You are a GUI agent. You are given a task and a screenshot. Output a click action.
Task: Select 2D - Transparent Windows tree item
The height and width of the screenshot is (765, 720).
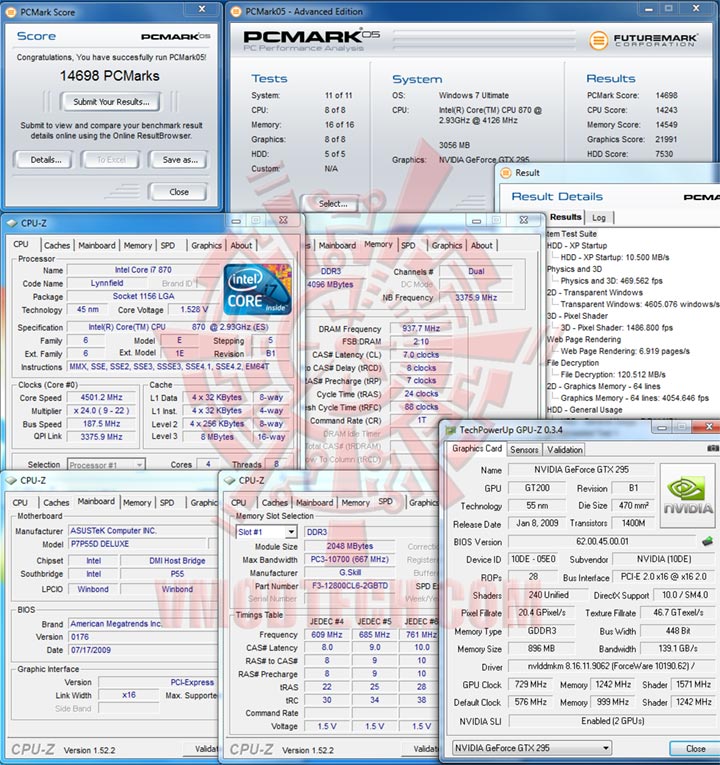pos(595,292)
